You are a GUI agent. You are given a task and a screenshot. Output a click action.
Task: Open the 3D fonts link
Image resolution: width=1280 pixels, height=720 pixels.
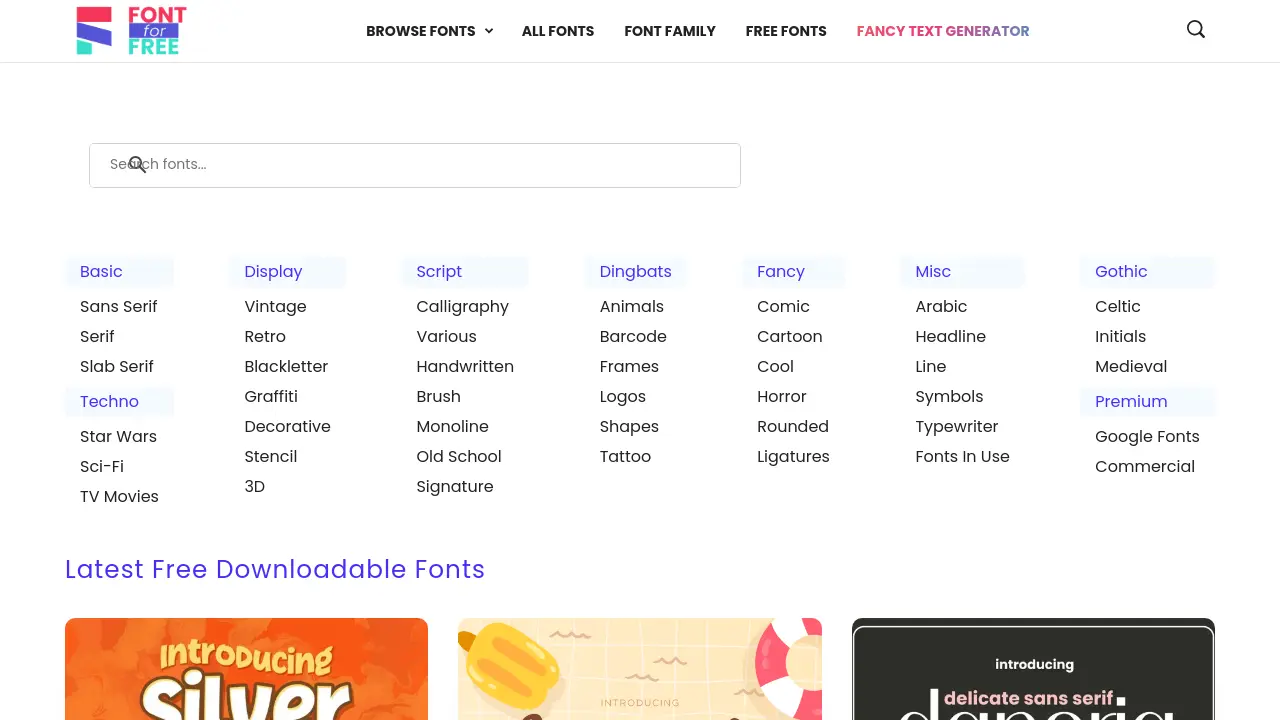click(x=254, y=486)
